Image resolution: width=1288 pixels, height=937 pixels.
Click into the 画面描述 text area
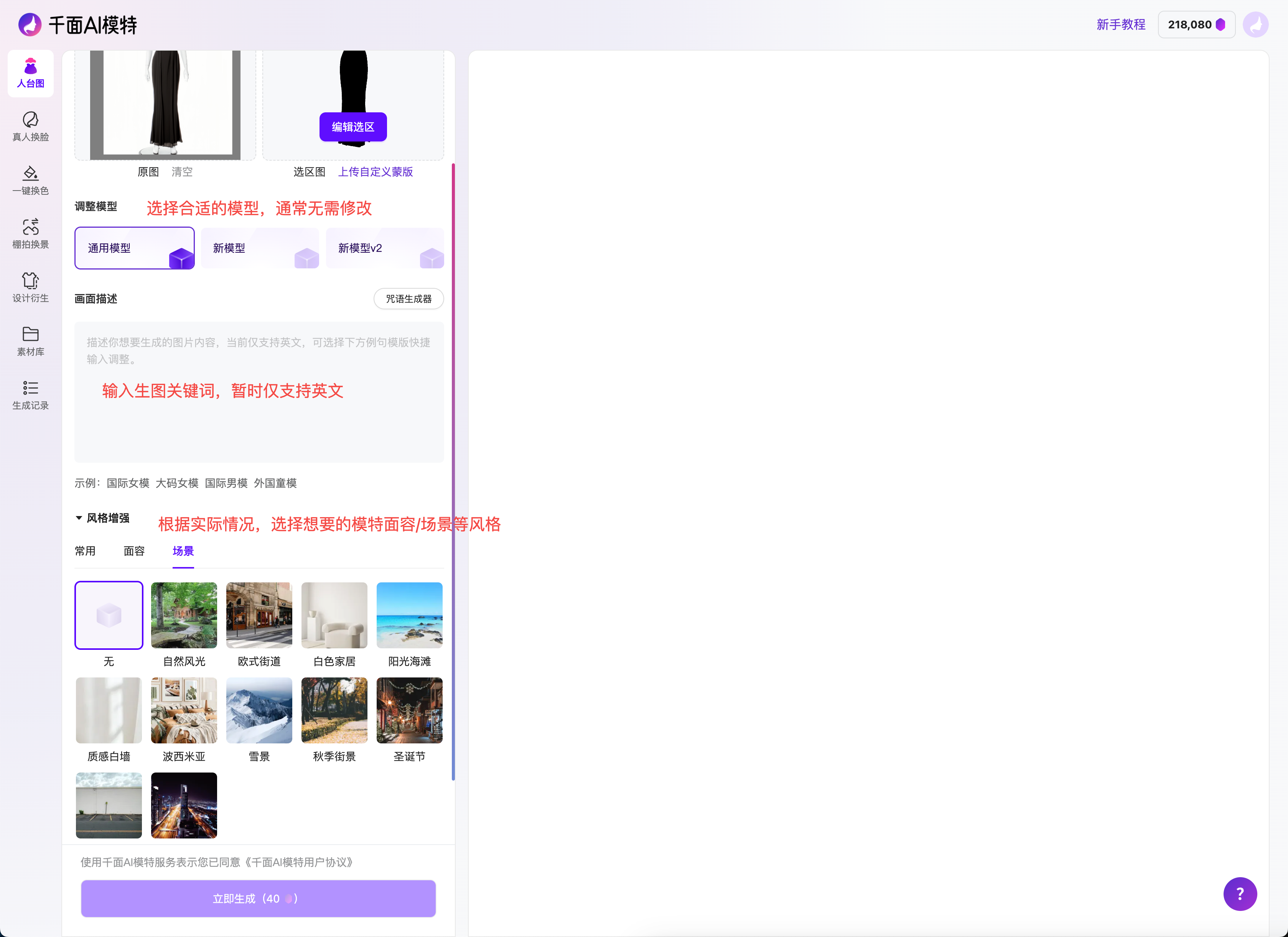[259, 391]
